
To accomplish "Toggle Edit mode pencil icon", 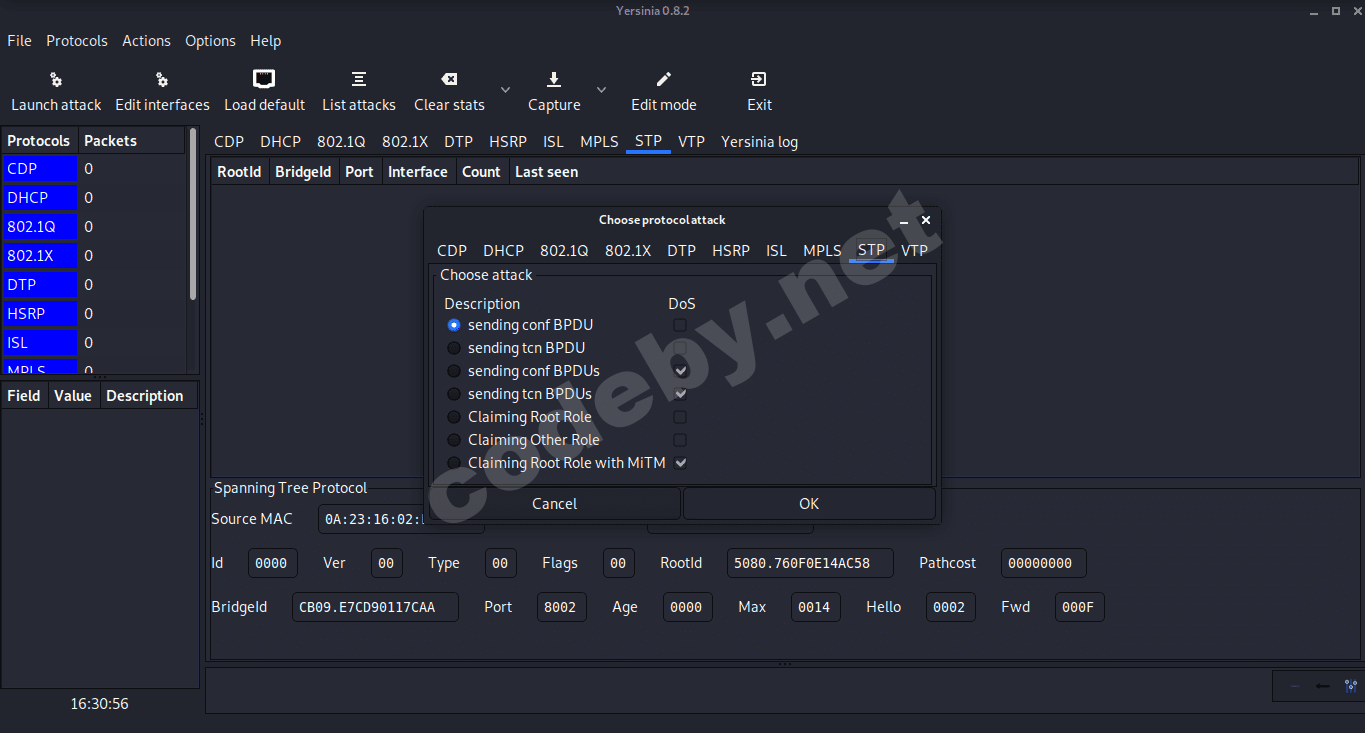I will (x=663, y=80).
